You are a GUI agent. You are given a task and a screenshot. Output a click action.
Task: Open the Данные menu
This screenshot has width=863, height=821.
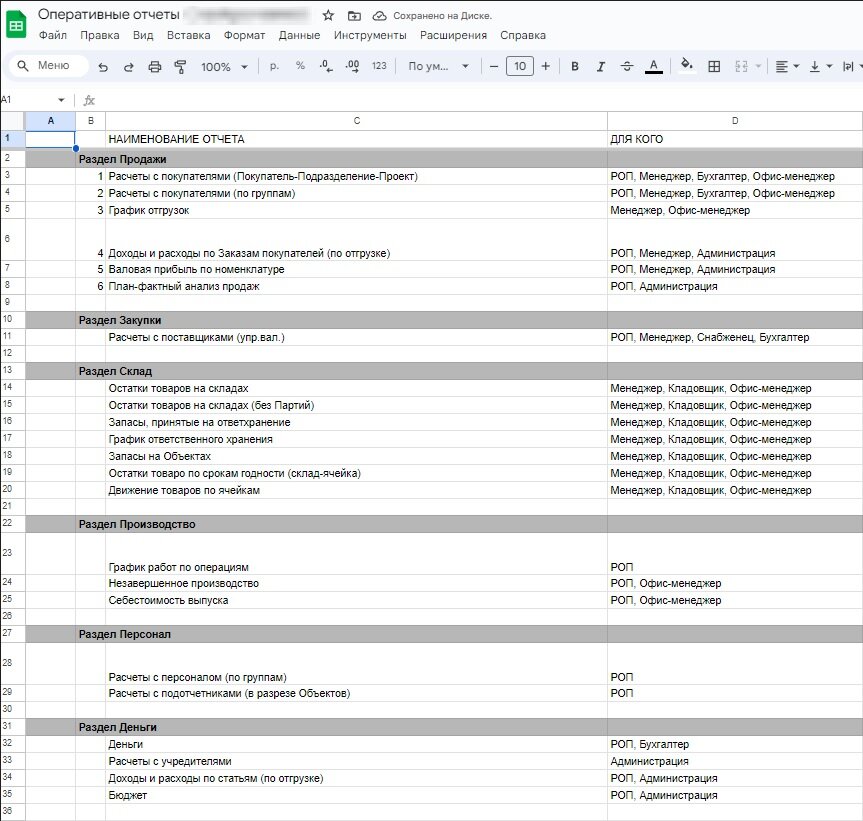[299, 35]
